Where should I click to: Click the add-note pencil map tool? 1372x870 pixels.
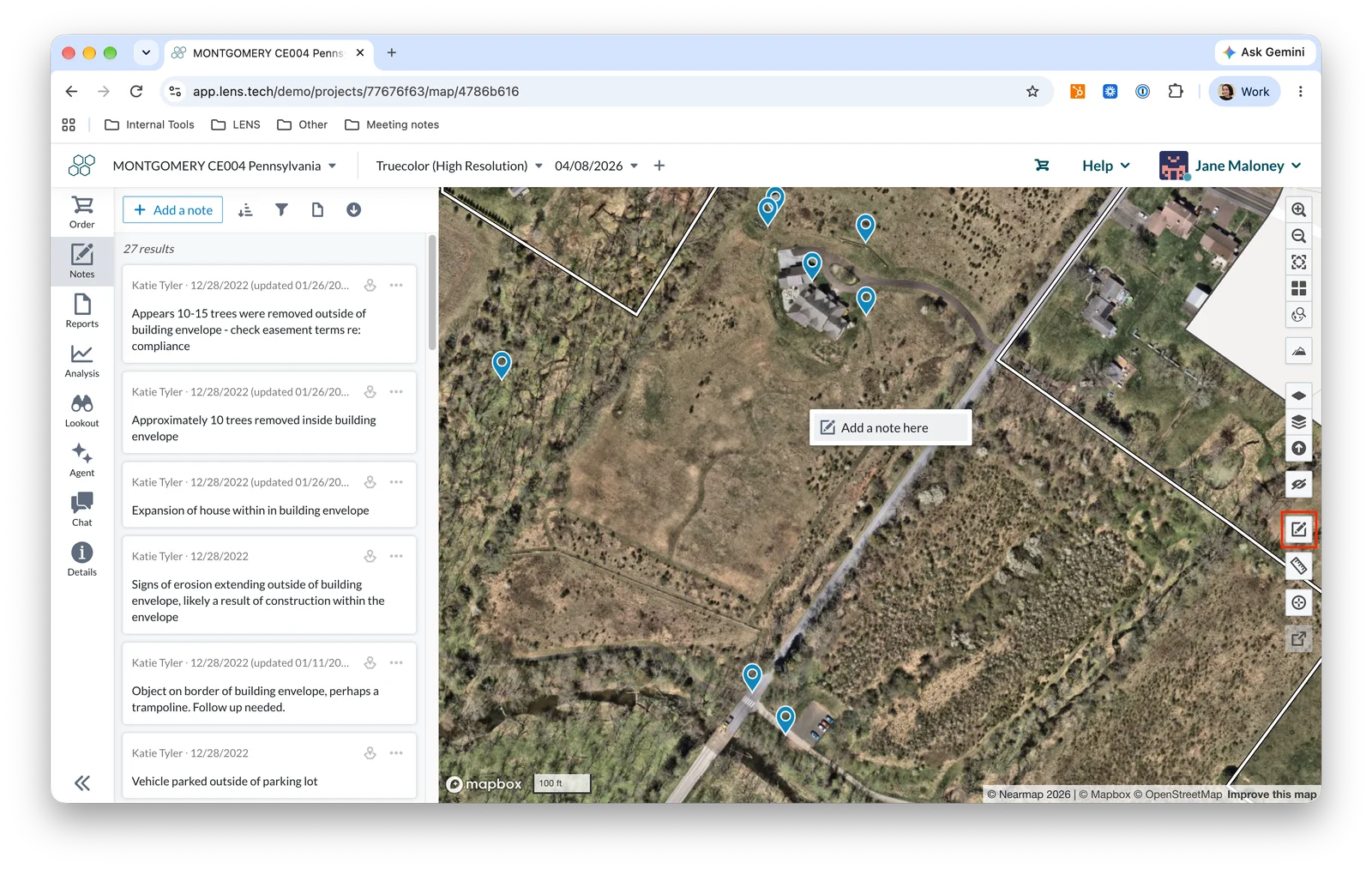pos(1299,529)
